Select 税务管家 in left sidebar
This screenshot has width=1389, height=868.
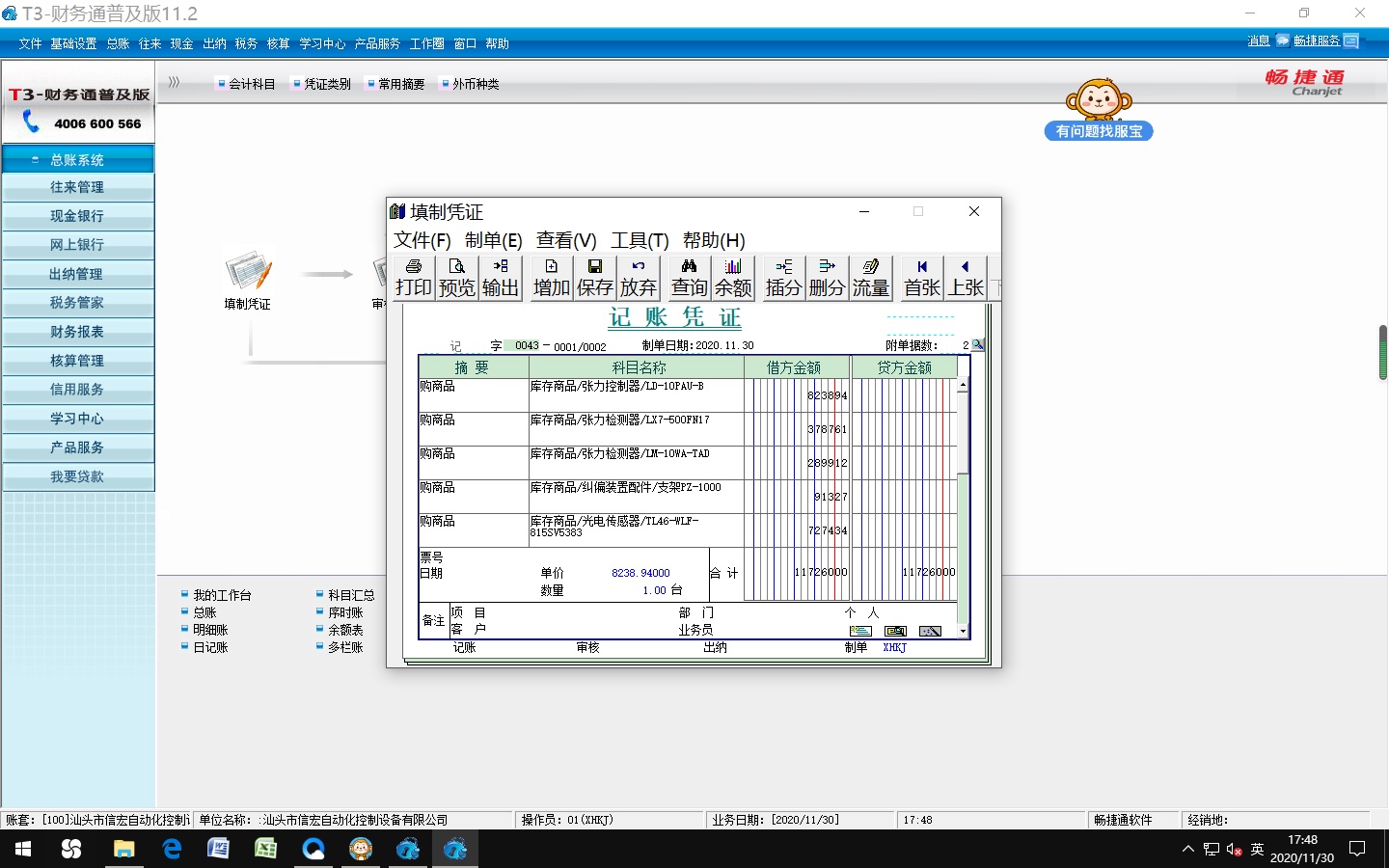[x=77, y=303]
